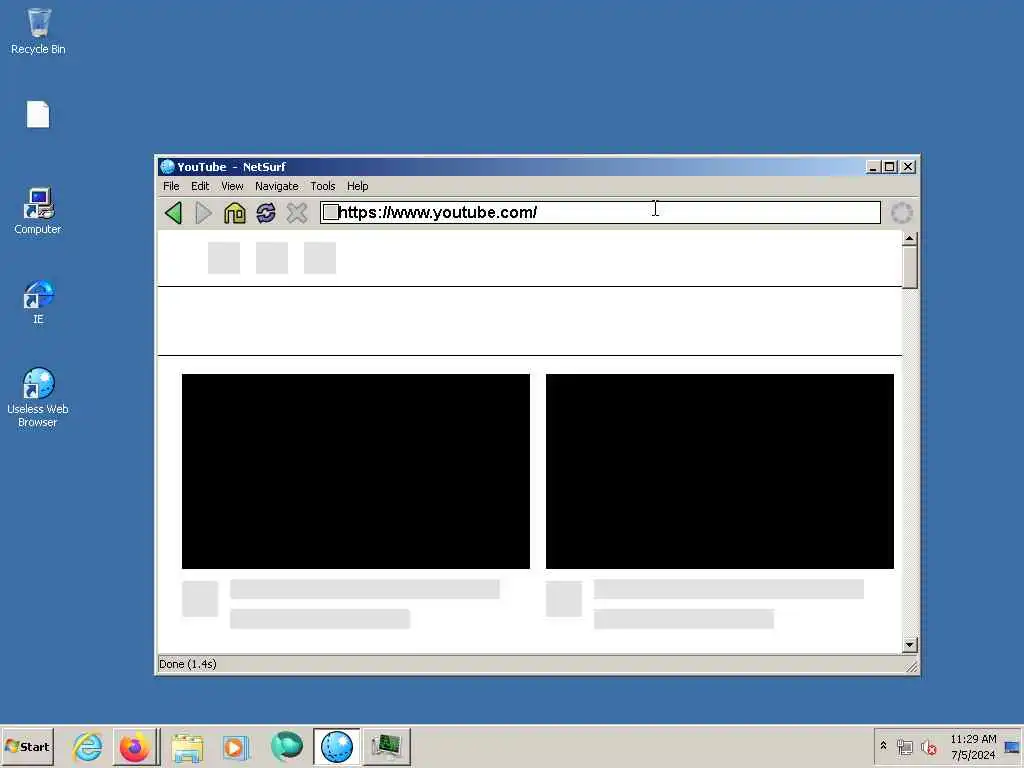Open the View menu
This screenshot has height=768, width=1024.
[x=232, y=186]
